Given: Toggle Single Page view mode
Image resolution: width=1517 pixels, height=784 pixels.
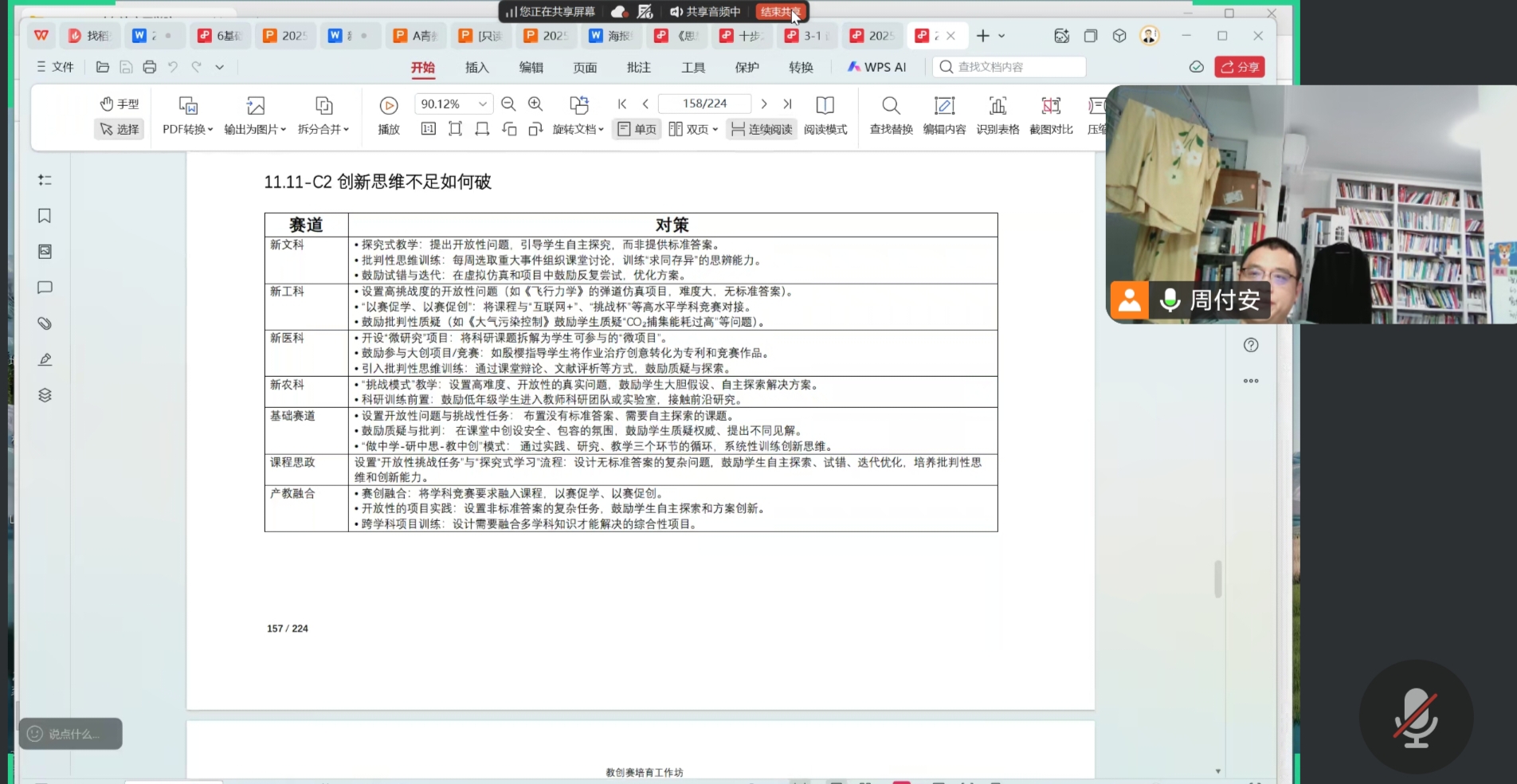Looking at the screenshot, I should (637, 129).
